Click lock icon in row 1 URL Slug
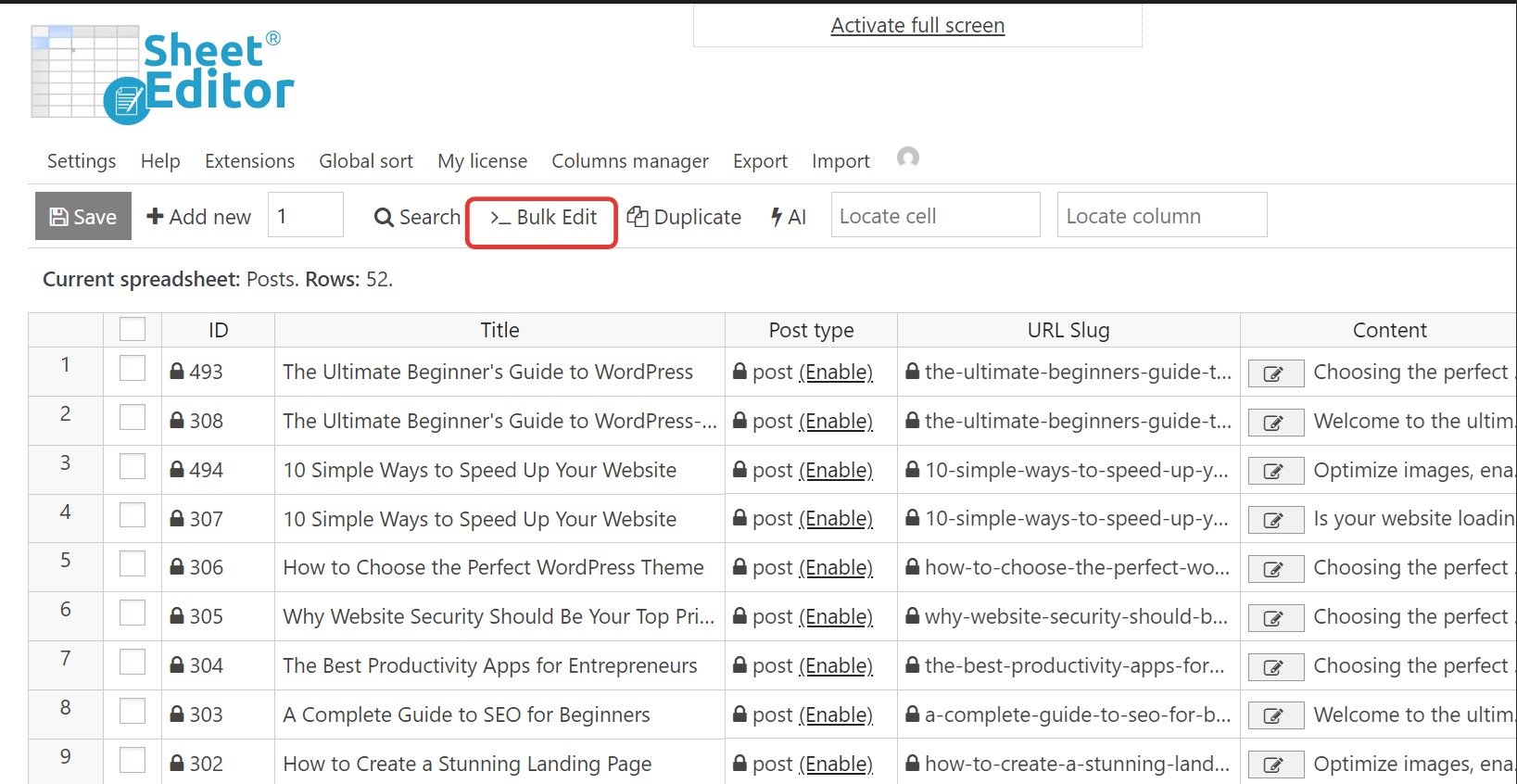Screen dimensions: 1517x784 [x=913, y=371]
